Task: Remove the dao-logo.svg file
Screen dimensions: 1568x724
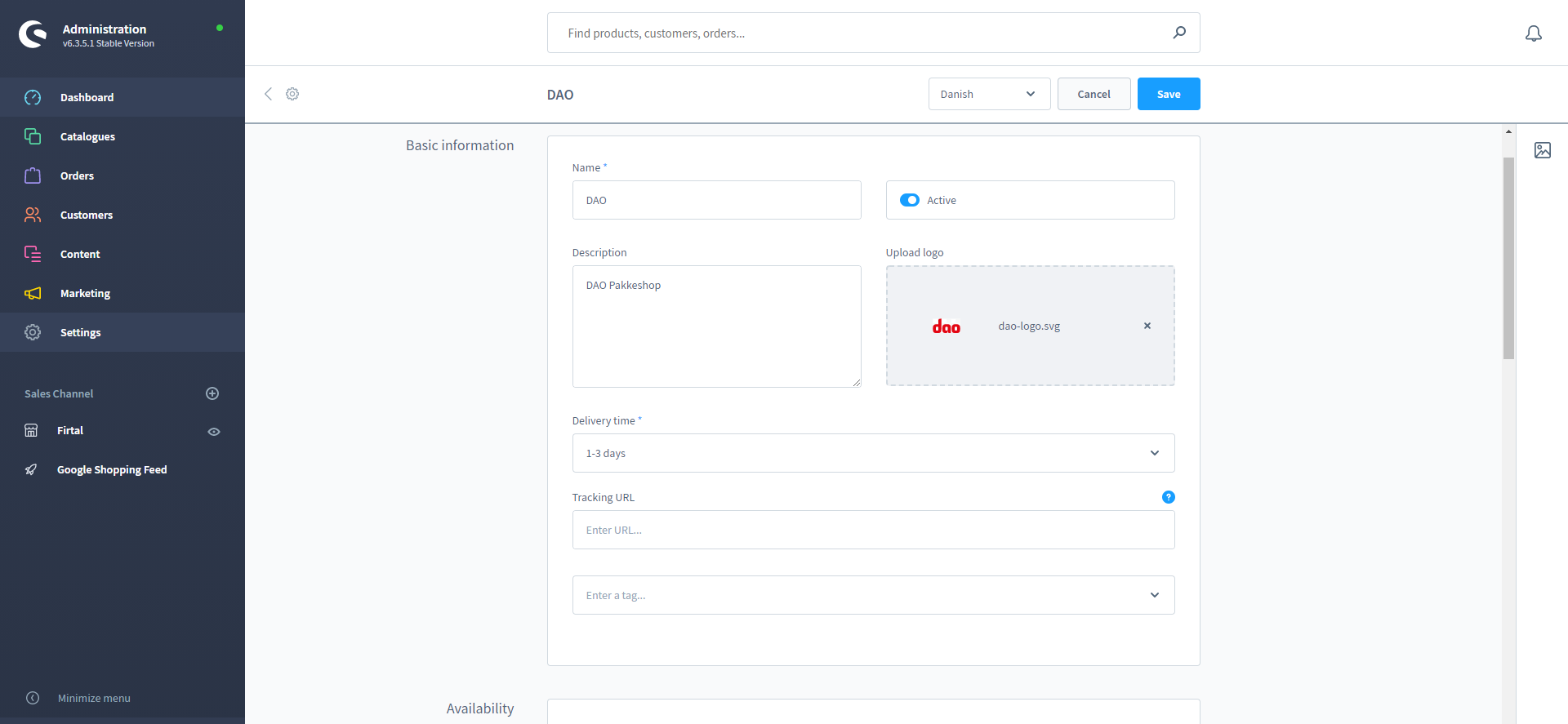Action: 1147,326
